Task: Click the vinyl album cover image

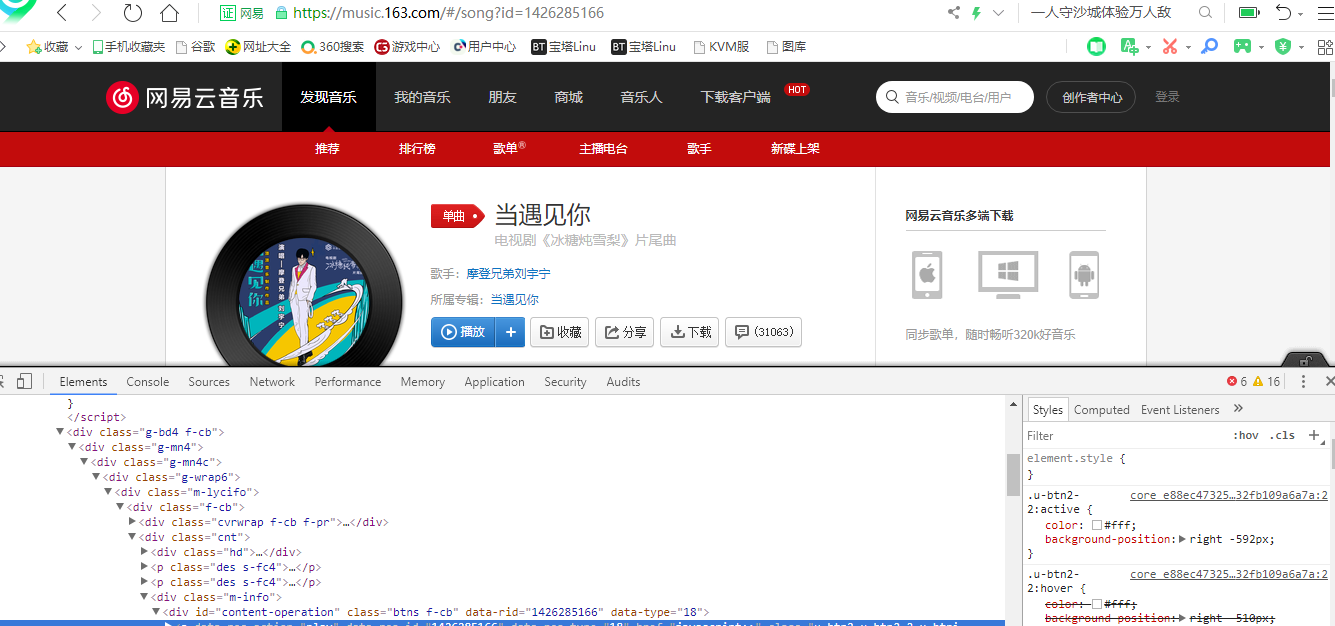Action: (305, 288)
